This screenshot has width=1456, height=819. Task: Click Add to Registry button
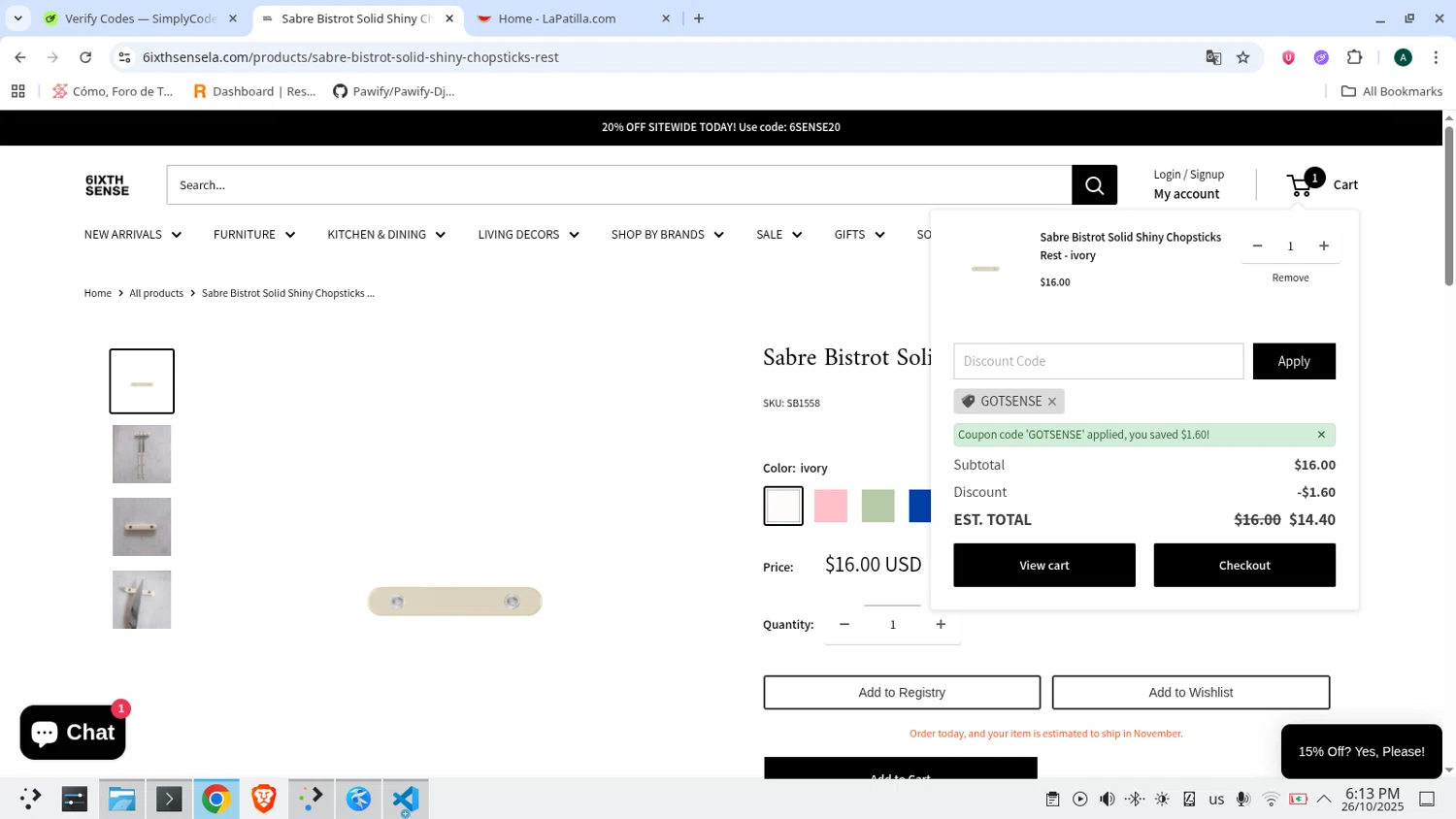click(x=902, y=693)
